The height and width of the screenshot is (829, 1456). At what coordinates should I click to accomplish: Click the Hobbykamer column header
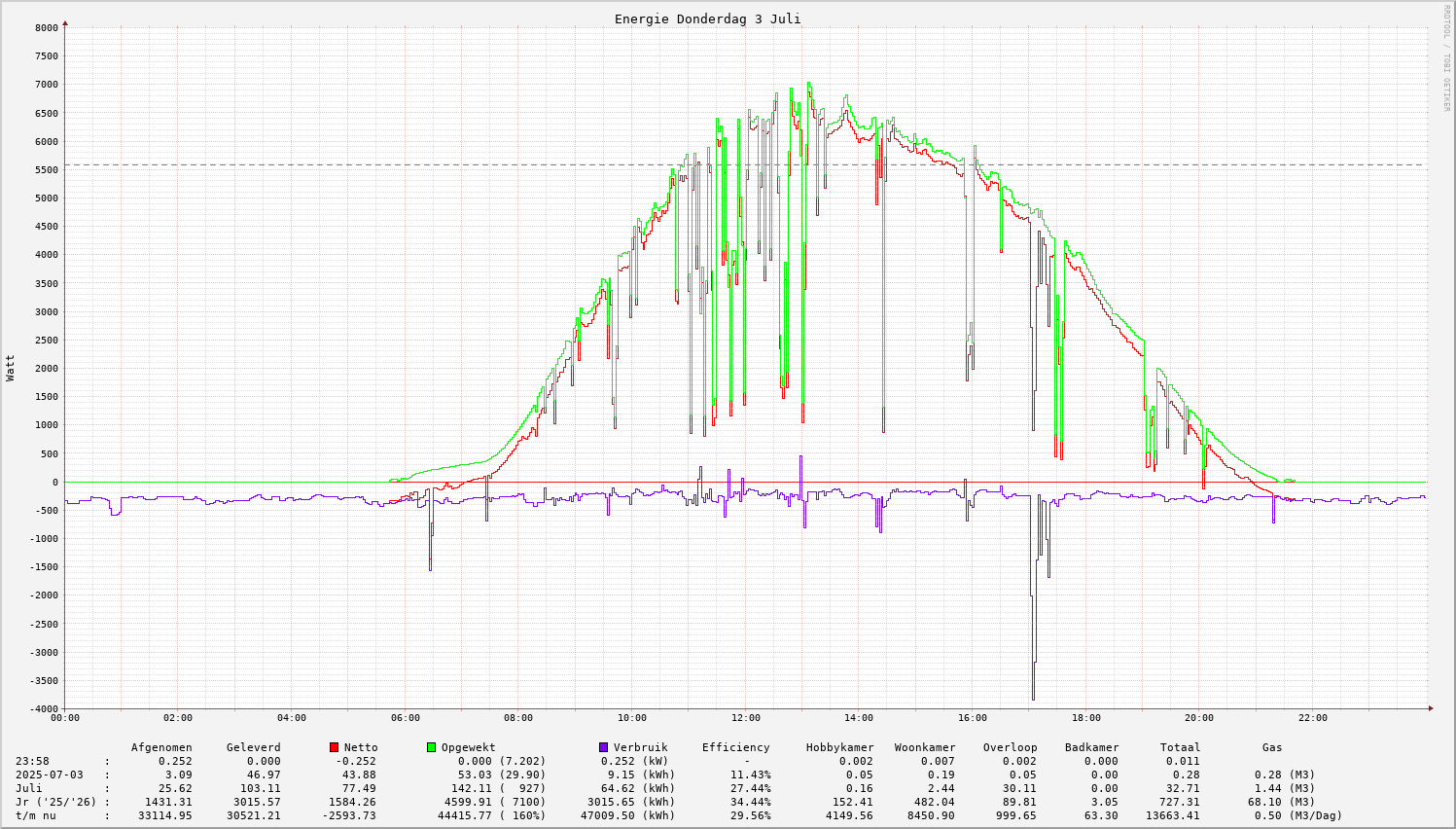[x=839, y=747]
